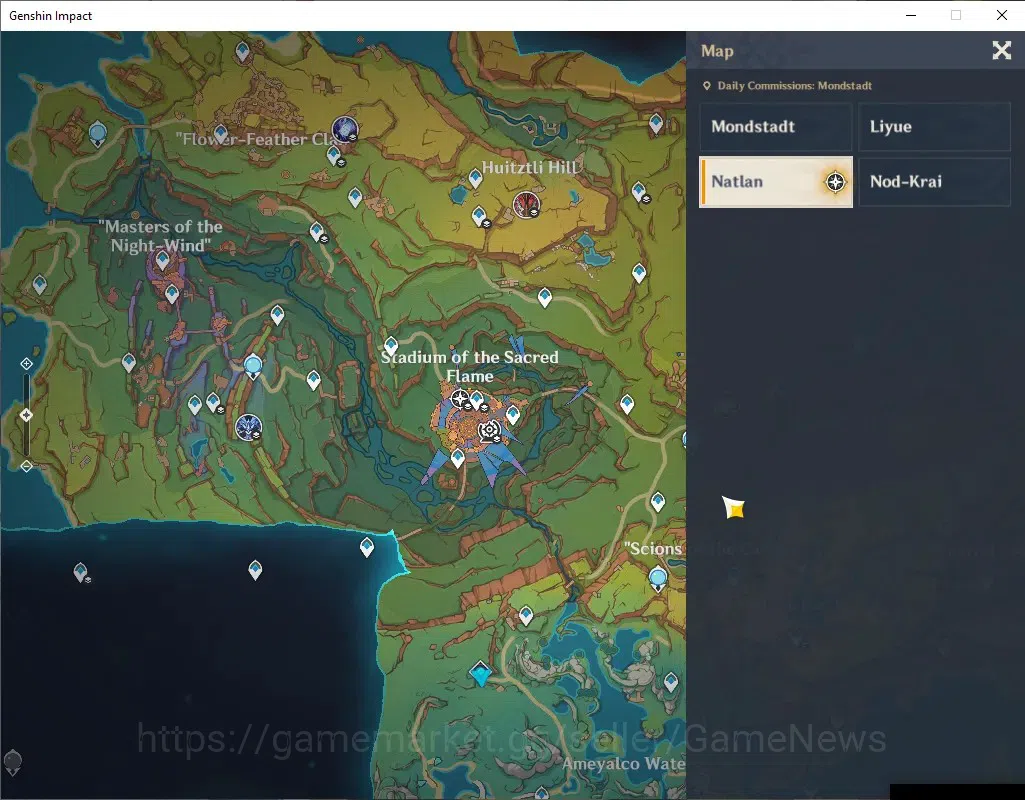Image resolution: width=1025 pixels, height=800 pixels.
Task: Click the "Flower-Feather Clan" map label
Action: 260,139
